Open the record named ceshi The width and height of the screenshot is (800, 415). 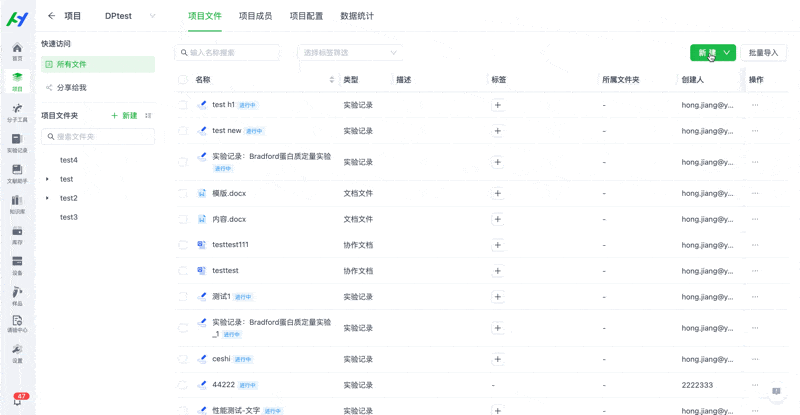(x=221, y=359)
